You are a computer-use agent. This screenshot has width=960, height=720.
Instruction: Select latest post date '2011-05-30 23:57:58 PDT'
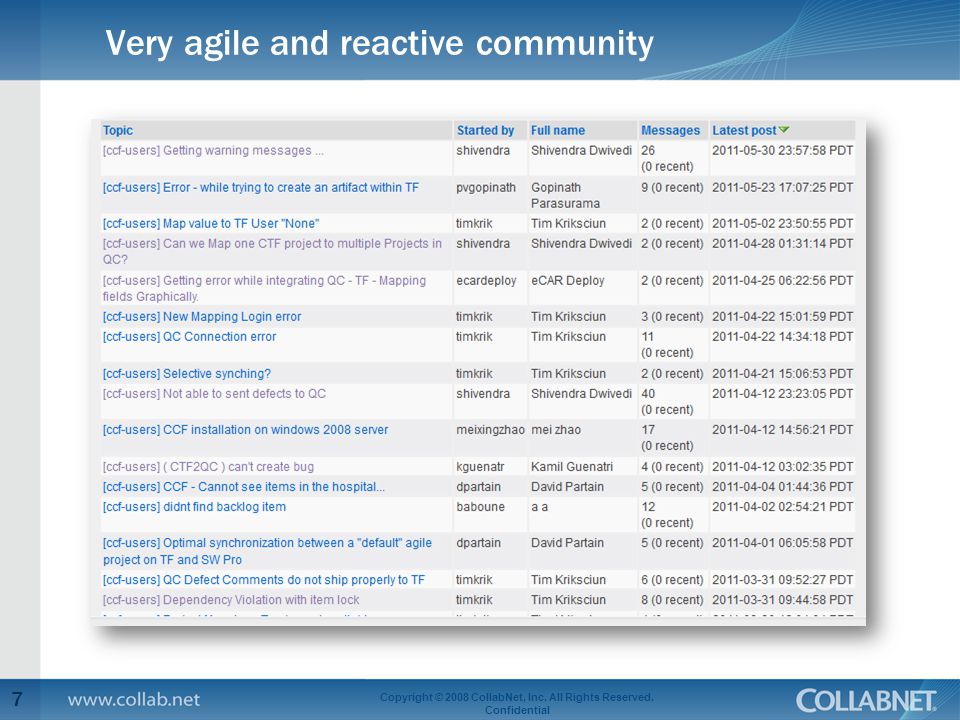(x=782, y=151)
